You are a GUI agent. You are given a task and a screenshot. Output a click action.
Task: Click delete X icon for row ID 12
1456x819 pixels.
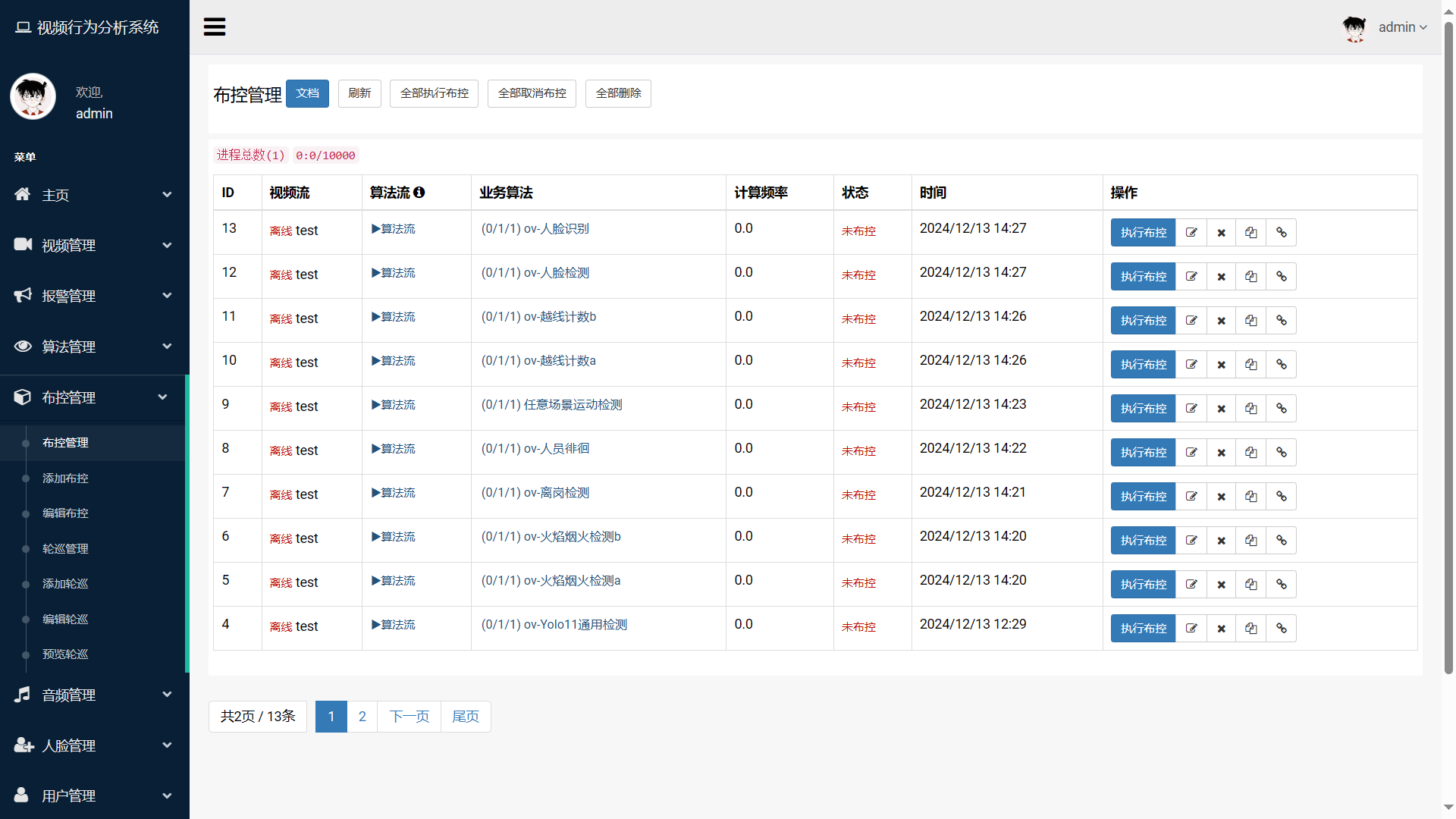click(1221, 277)
